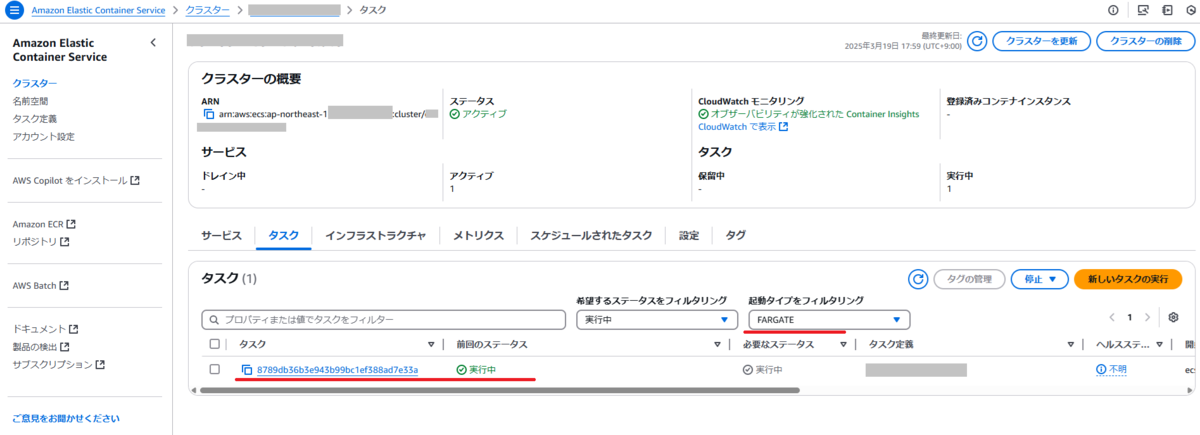Open the AWS Batch external link
This screenshot has height=435, width=1200.
[41, 285]
